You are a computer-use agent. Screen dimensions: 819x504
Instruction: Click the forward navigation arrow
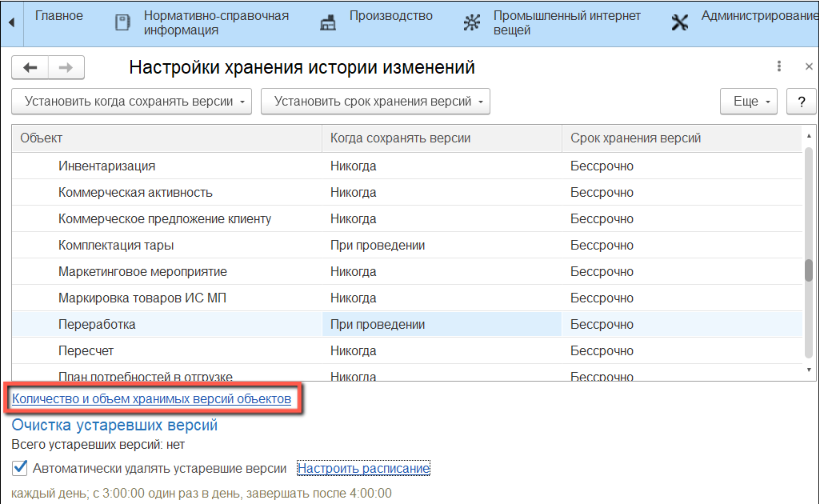click(x=66, y=67)
